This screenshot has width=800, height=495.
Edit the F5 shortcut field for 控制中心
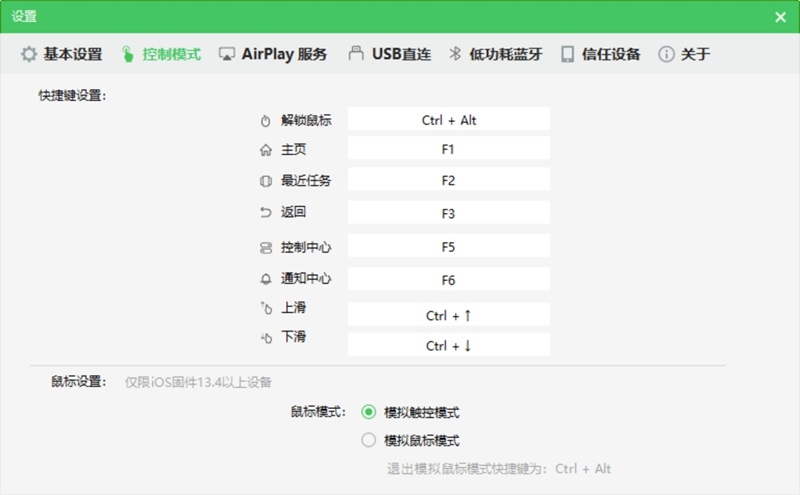point(449,246)
